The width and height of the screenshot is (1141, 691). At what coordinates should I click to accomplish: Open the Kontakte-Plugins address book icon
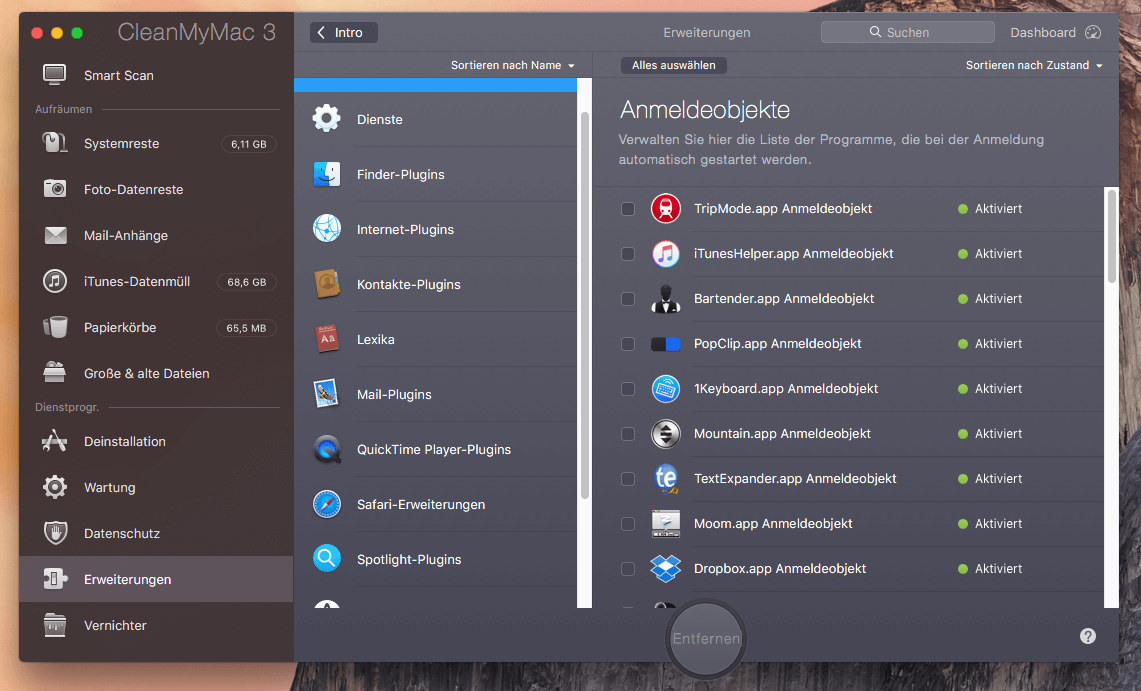[x=327, y=284]
